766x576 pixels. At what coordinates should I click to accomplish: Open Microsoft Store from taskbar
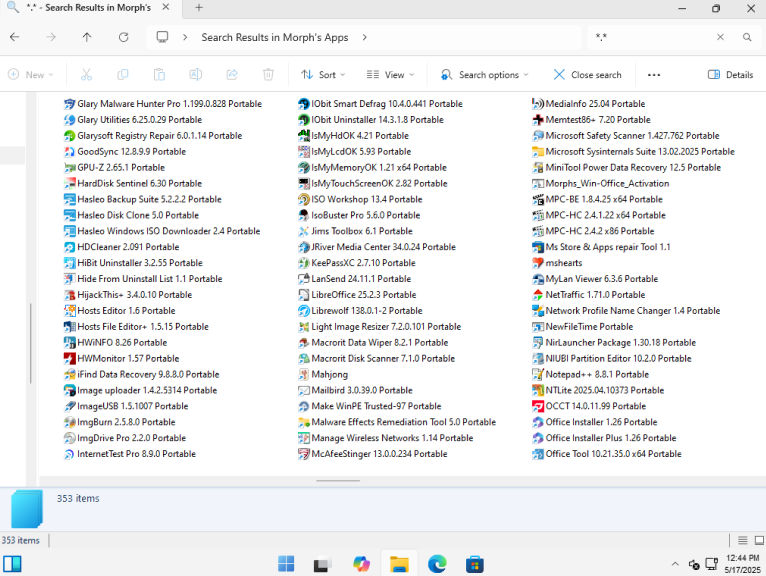[x=474, y=564]
